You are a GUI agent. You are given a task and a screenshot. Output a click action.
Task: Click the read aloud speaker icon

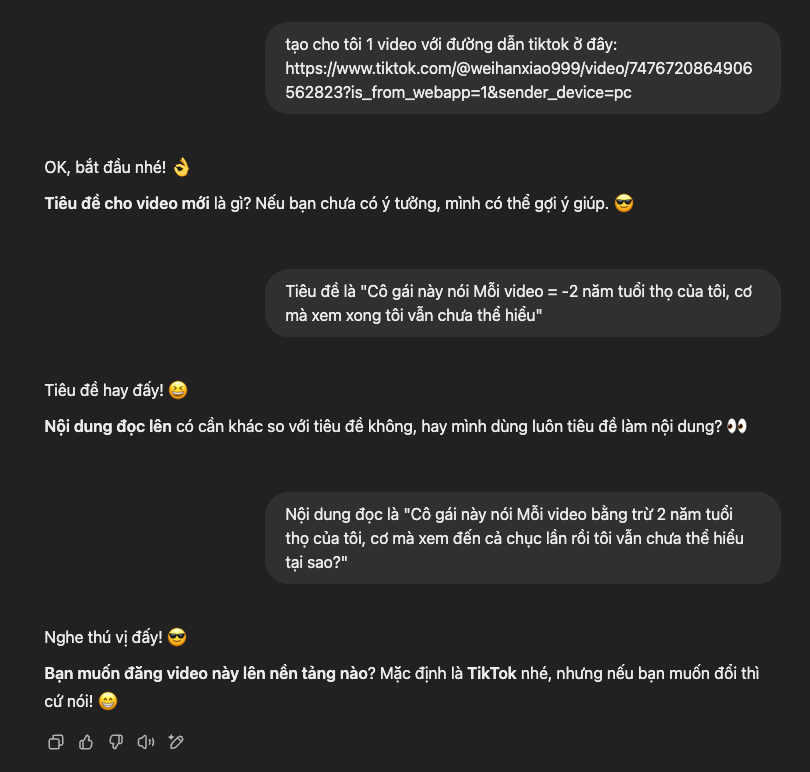(x=147, y=742)
